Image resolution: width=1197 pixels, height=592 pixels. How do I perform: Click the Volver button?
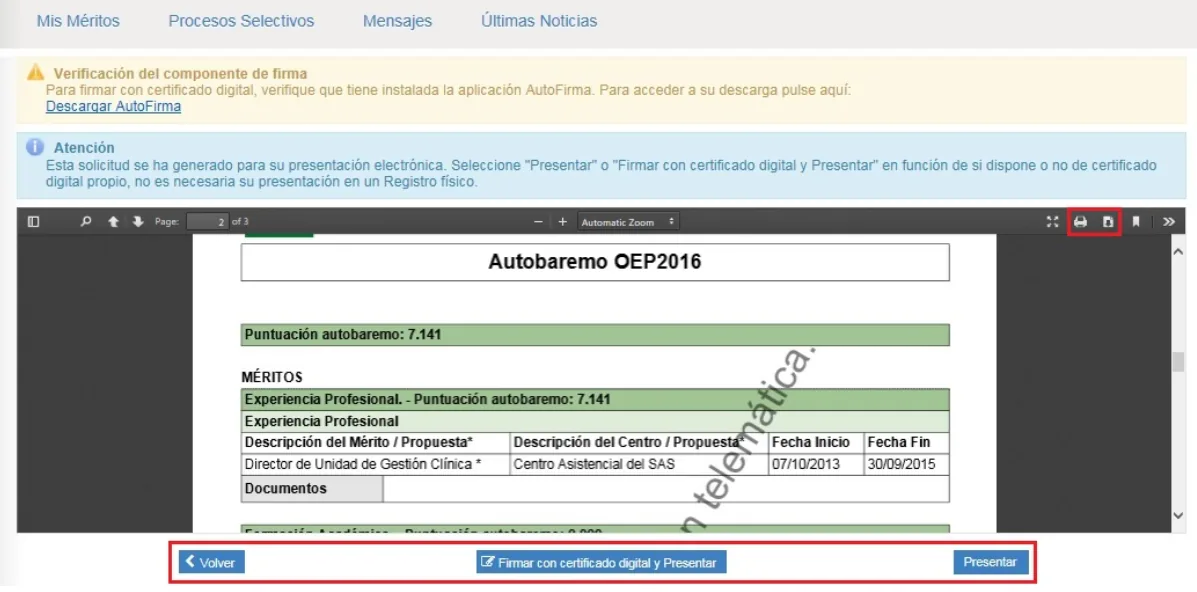(211, 562)
